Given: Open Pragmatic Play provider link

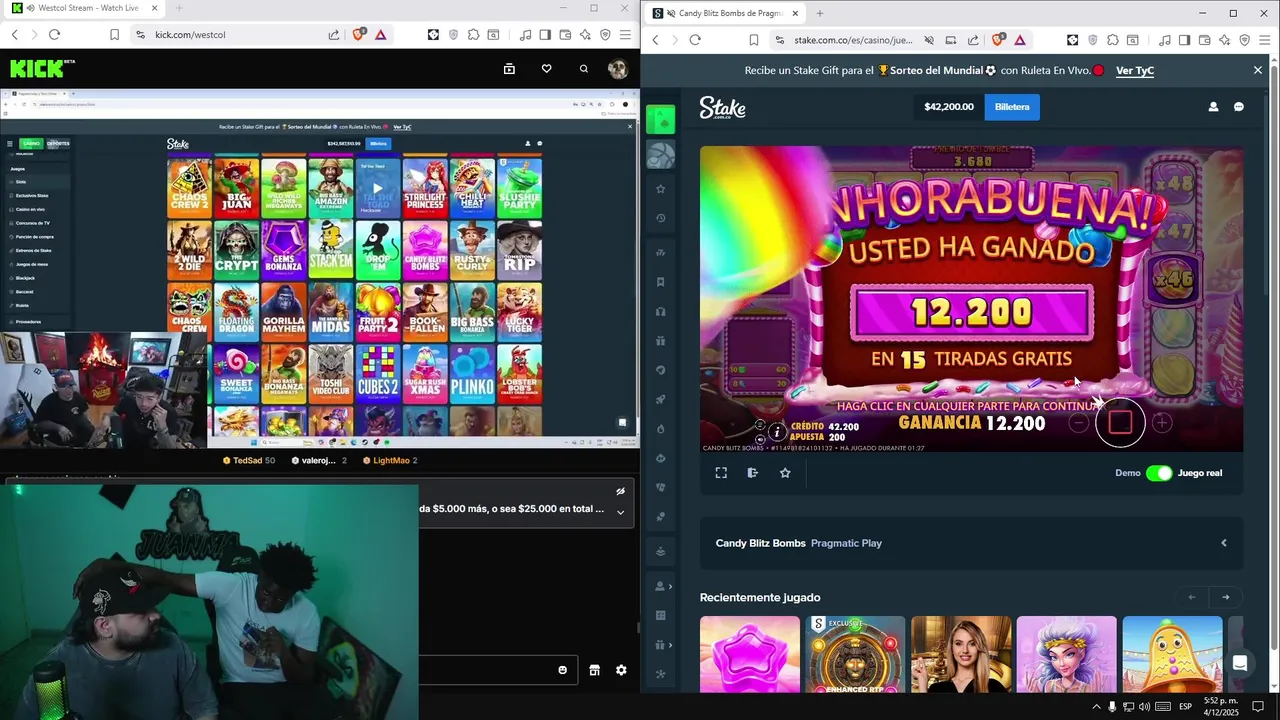Looking at the screenshot, I should (846, 543).
